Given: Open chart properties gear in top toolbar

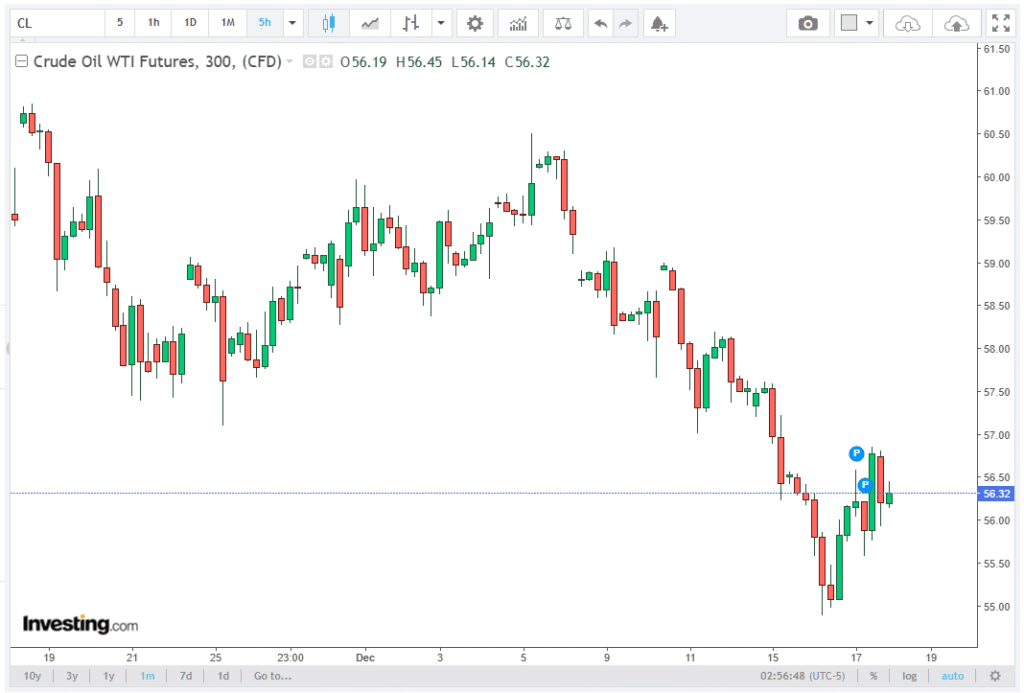Looking at the screenshot, I should coord(474,22).
